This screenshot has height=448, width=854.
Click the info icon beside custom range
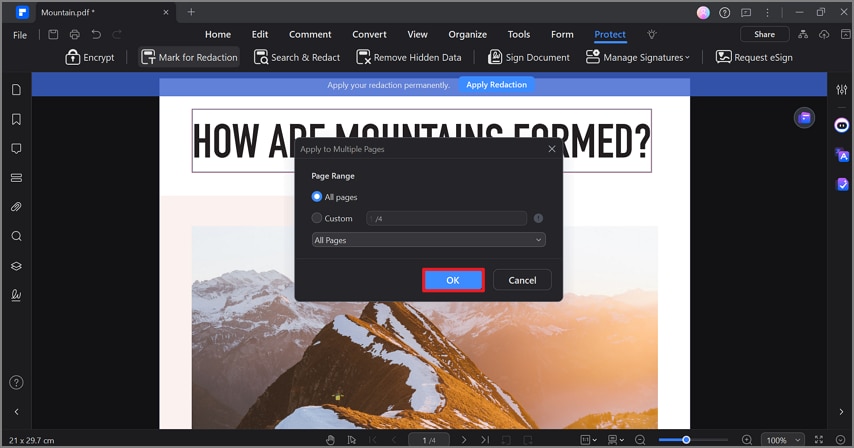click(x=538, y=218)
